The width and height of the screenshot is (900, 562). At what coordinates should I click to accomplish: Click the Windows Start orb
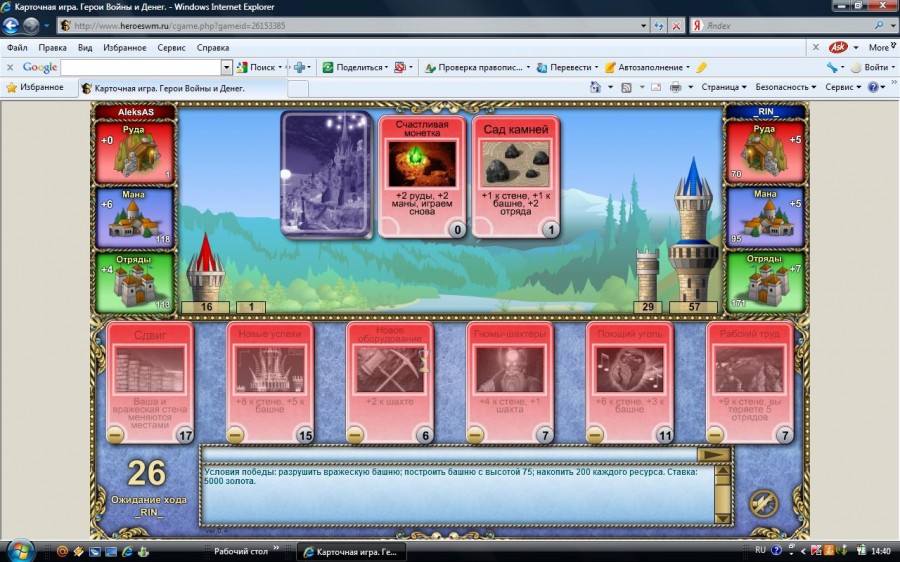point(19,550)
